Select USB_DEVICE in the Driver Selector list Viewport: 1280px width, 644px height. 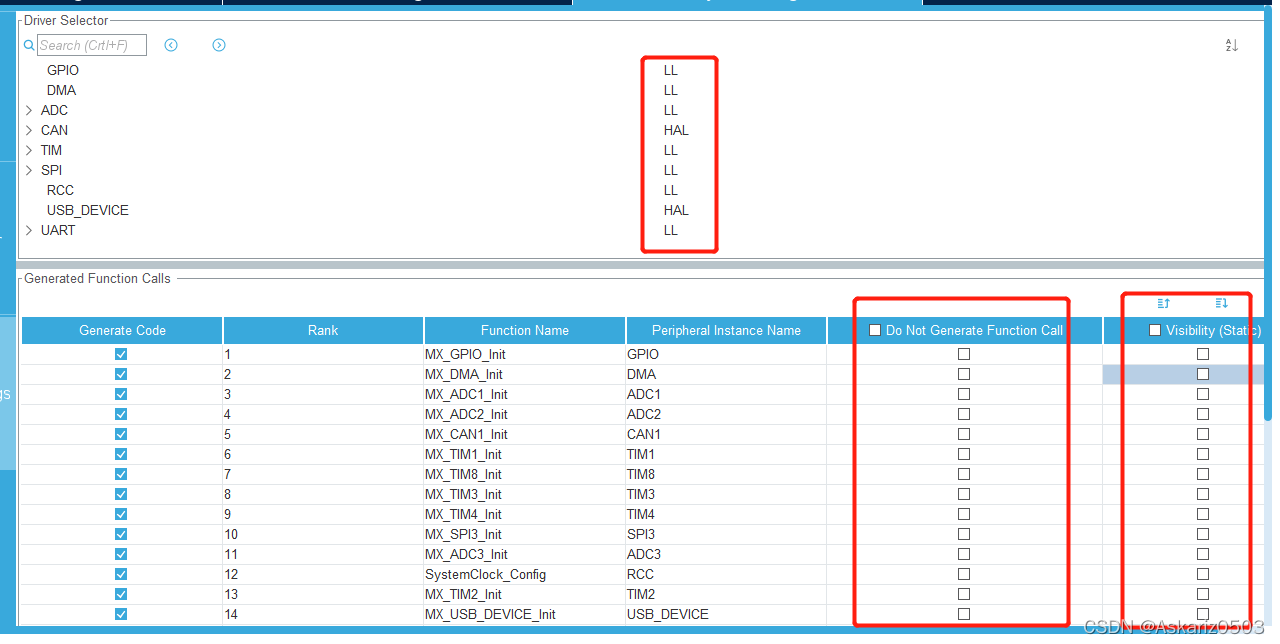pyautogui.click(x=87, y=210)
